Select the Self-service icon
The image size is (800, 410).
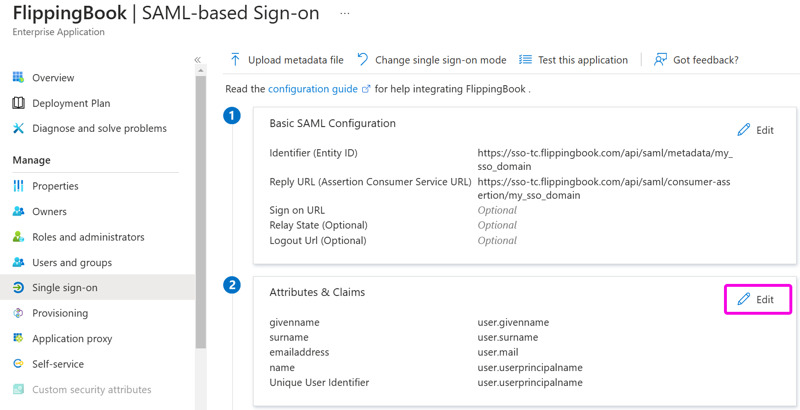[x=18, y=364]
